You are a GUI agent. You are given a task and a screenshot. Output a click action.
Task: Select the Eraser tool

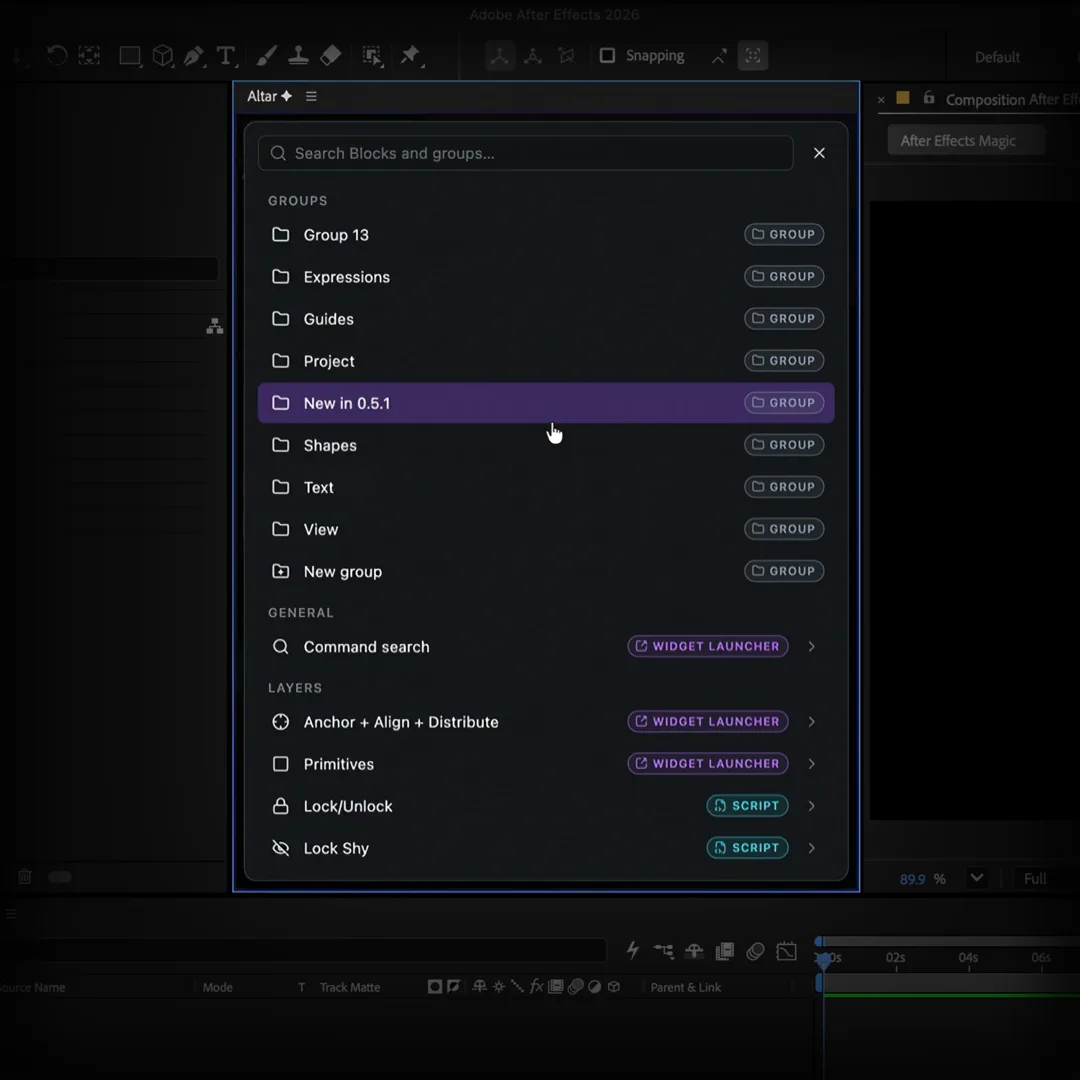pyautogui.click(x=331, y=56)
